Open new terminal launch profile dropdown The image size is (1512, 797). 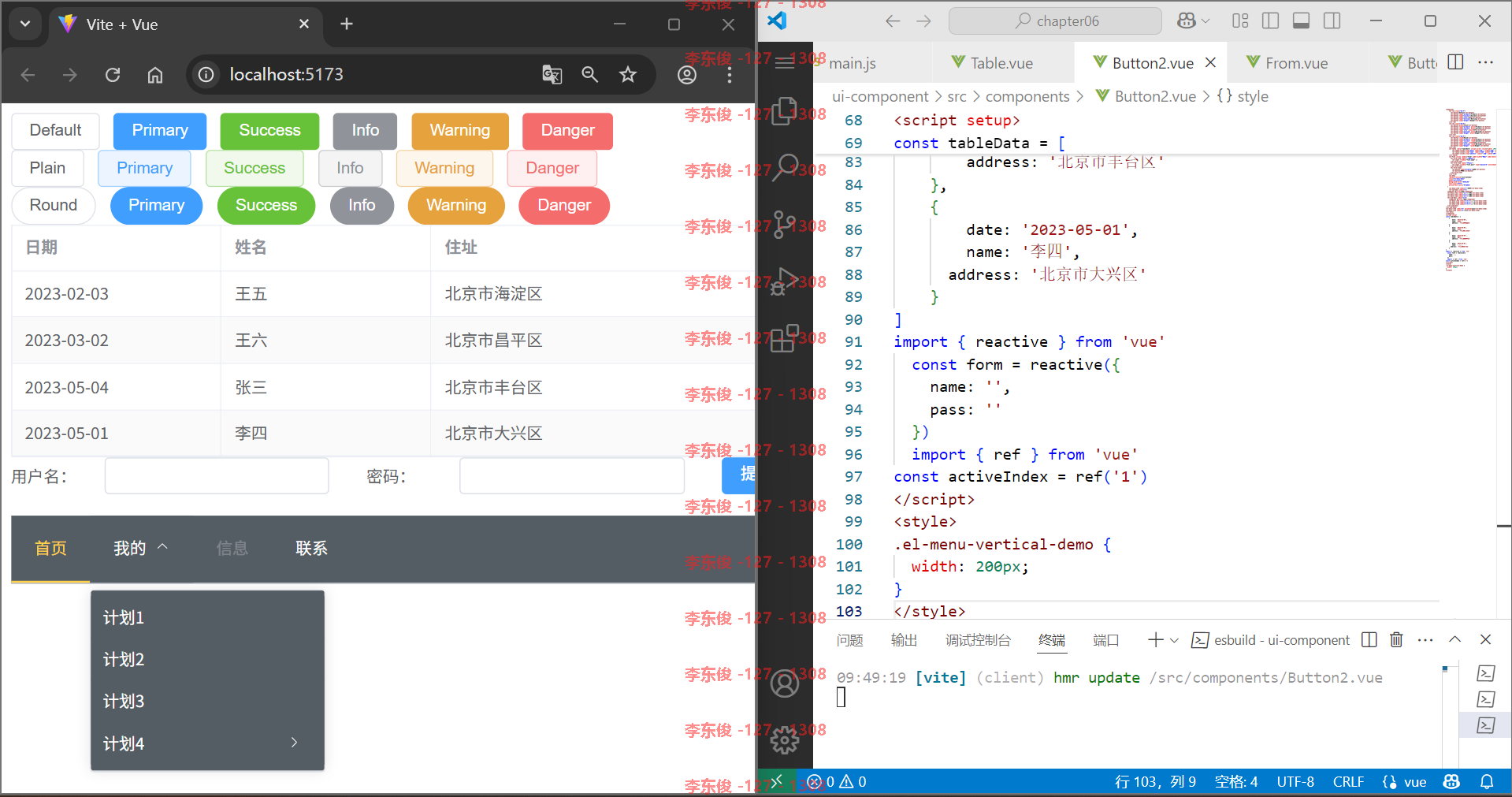(x=1174, y=640)
